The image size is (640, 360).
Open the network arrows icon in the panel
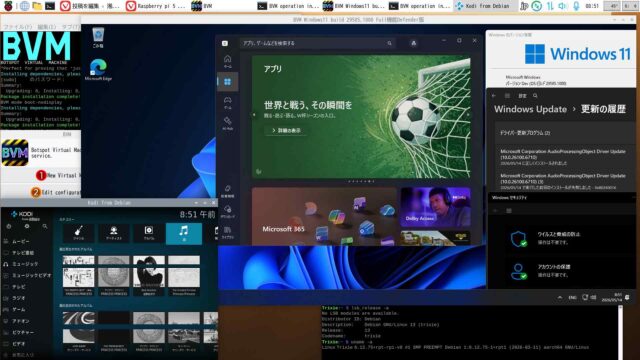tap(550, 6)
